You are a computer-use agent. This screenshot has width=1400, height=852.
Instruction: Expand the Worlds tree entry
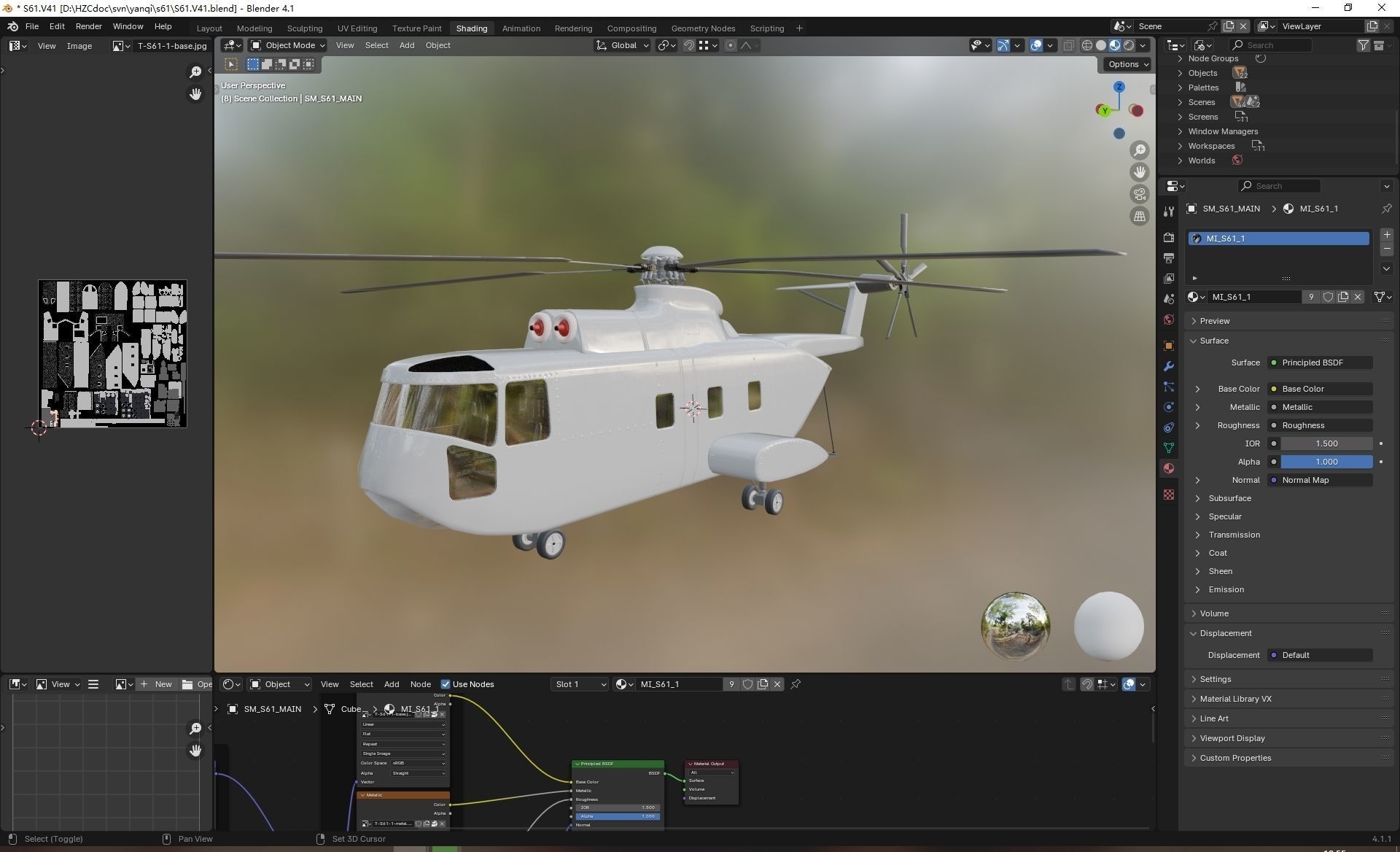point(1180,160)
